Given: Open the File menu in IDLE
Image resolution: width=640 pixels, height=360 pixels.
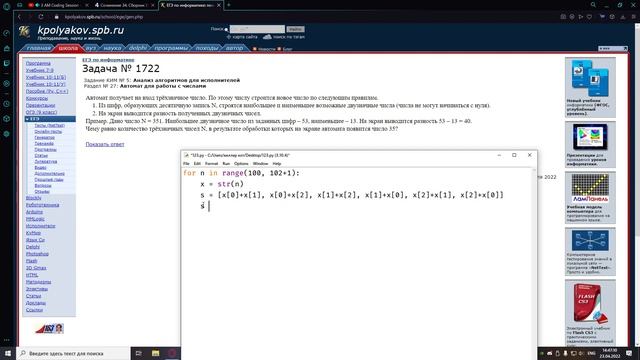Looking at the screenshot, I should click(186, 163).
